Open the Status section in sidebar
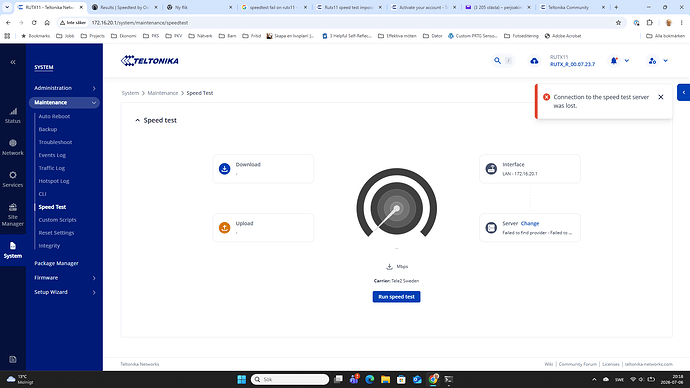The image size is (690, 388). (13, 116)
